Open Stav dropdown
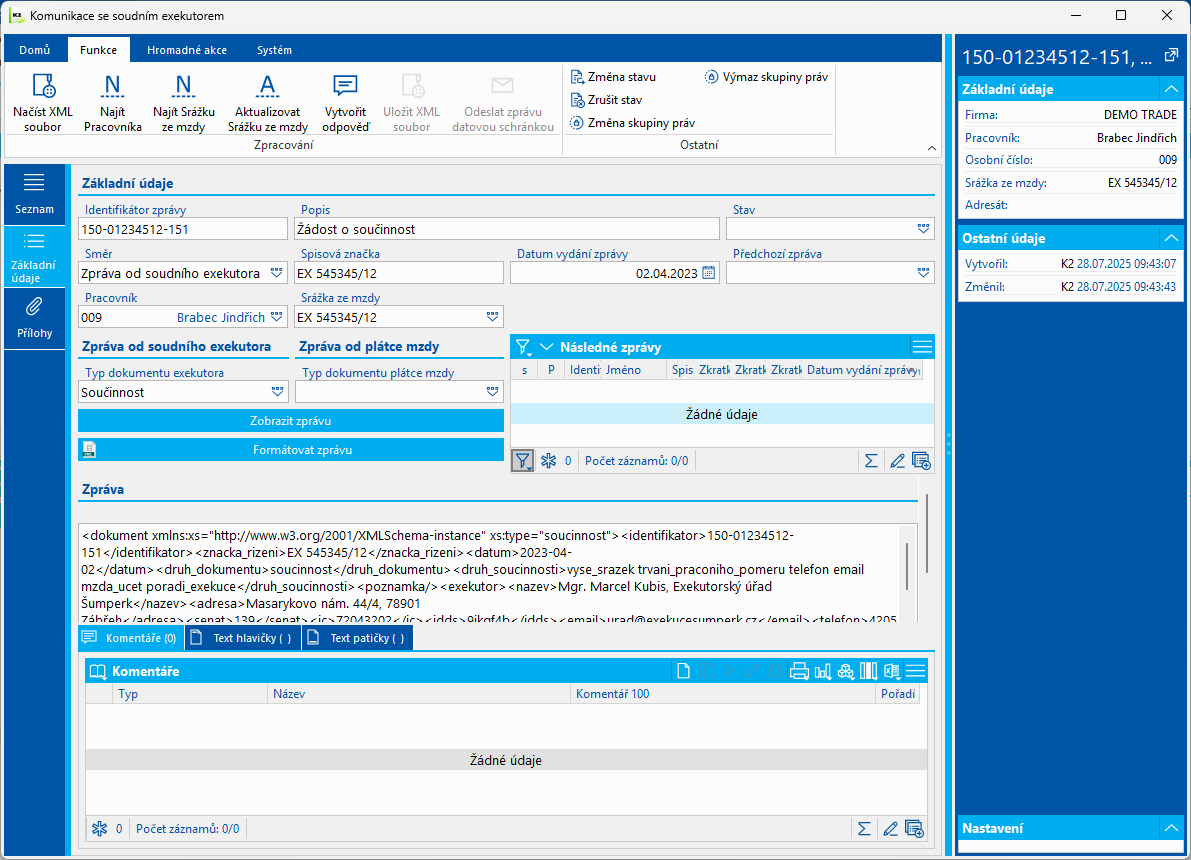1191x860 pixels. click(x=923, y=229)
